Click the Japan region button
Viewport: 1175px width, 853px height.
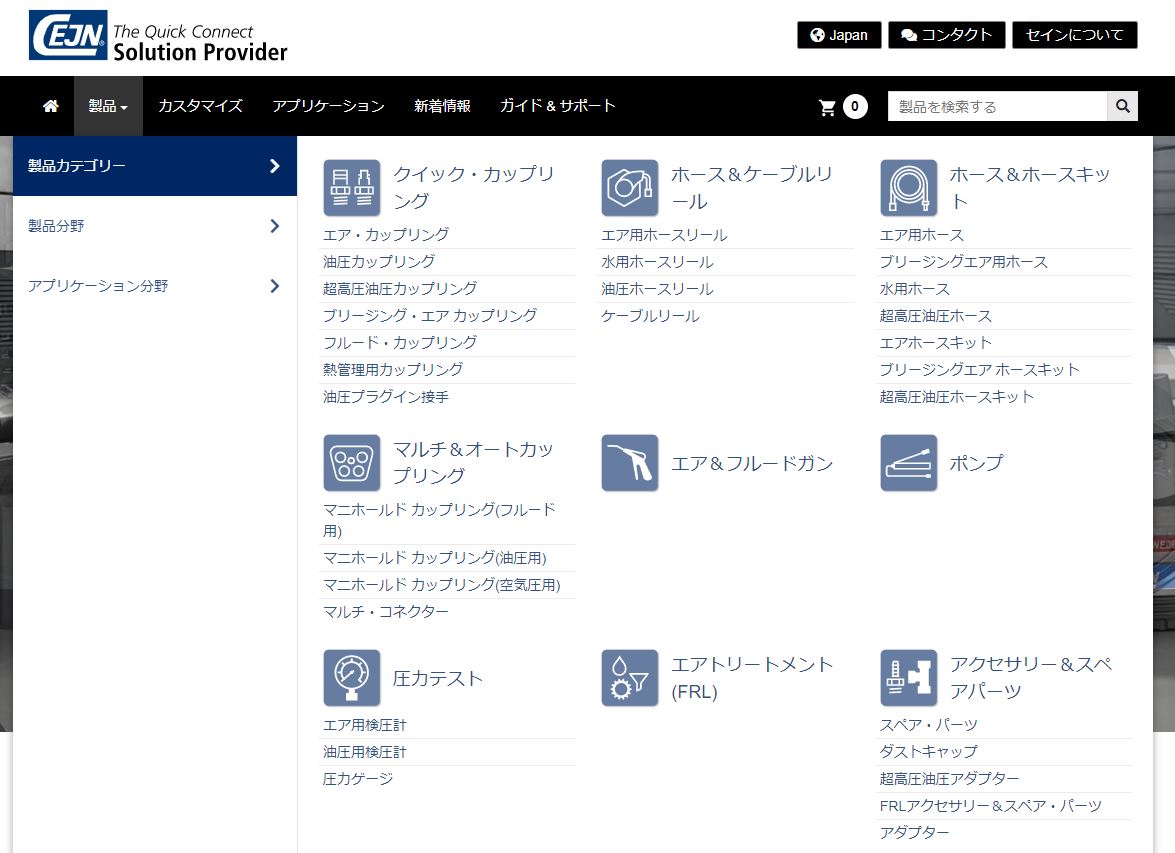[x=838, y=35]
